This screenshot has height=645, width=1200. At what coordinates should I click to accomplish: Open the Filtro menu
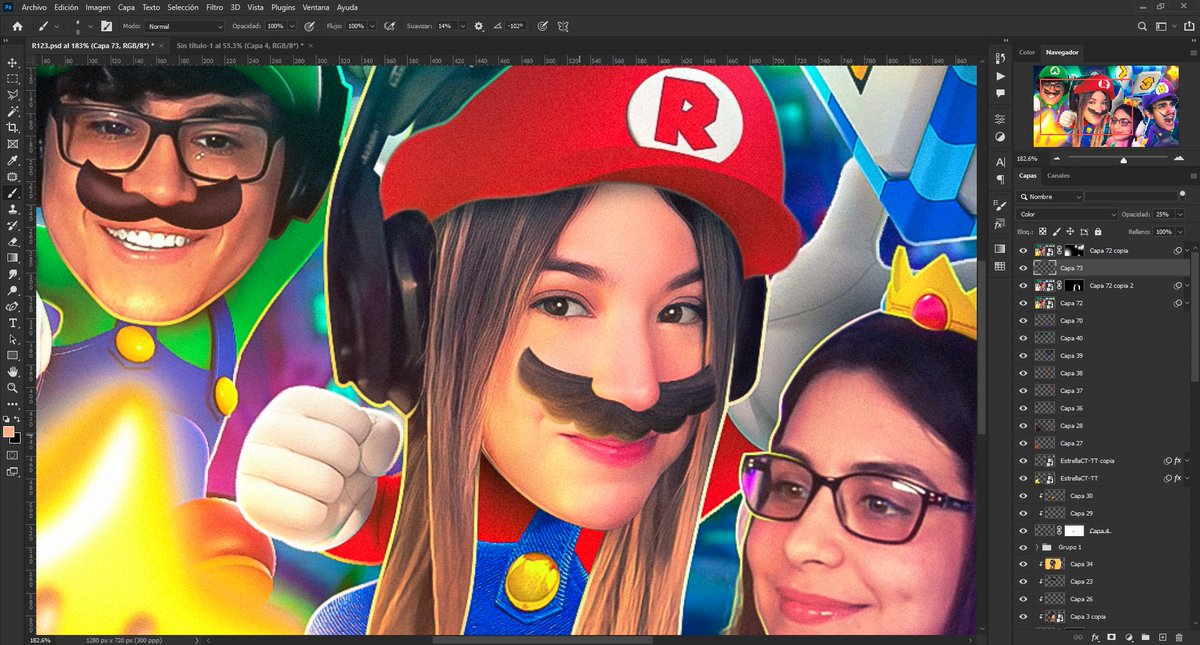[214, 7]
